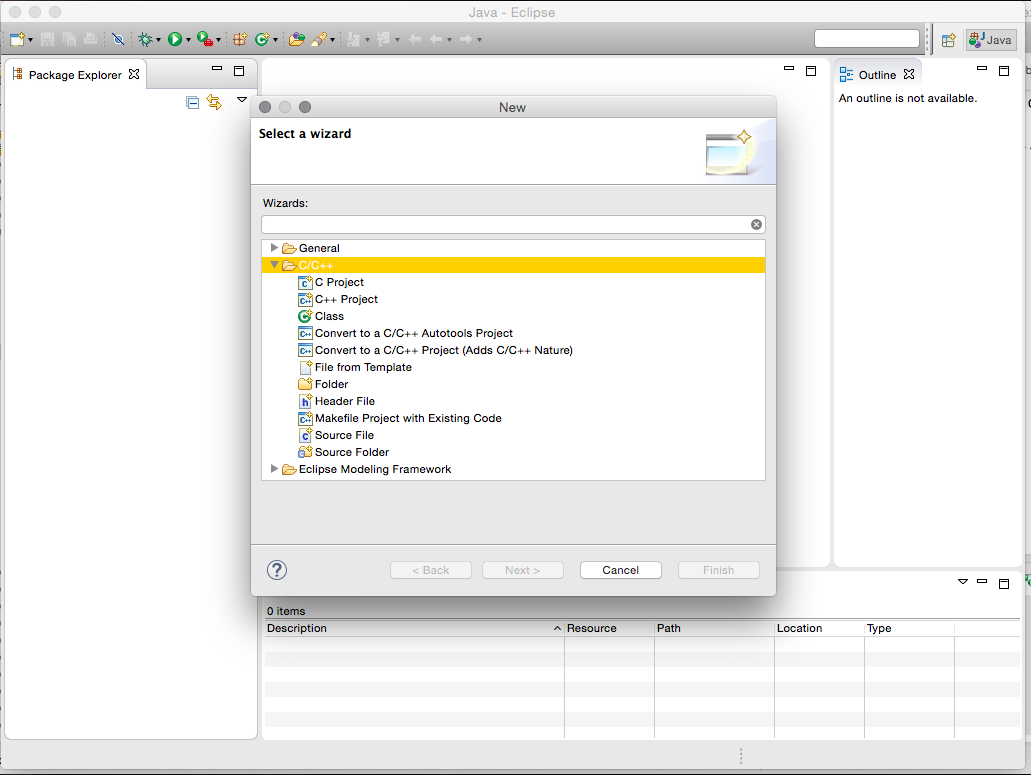Close the Package Explorer view tab

(134, 74)
